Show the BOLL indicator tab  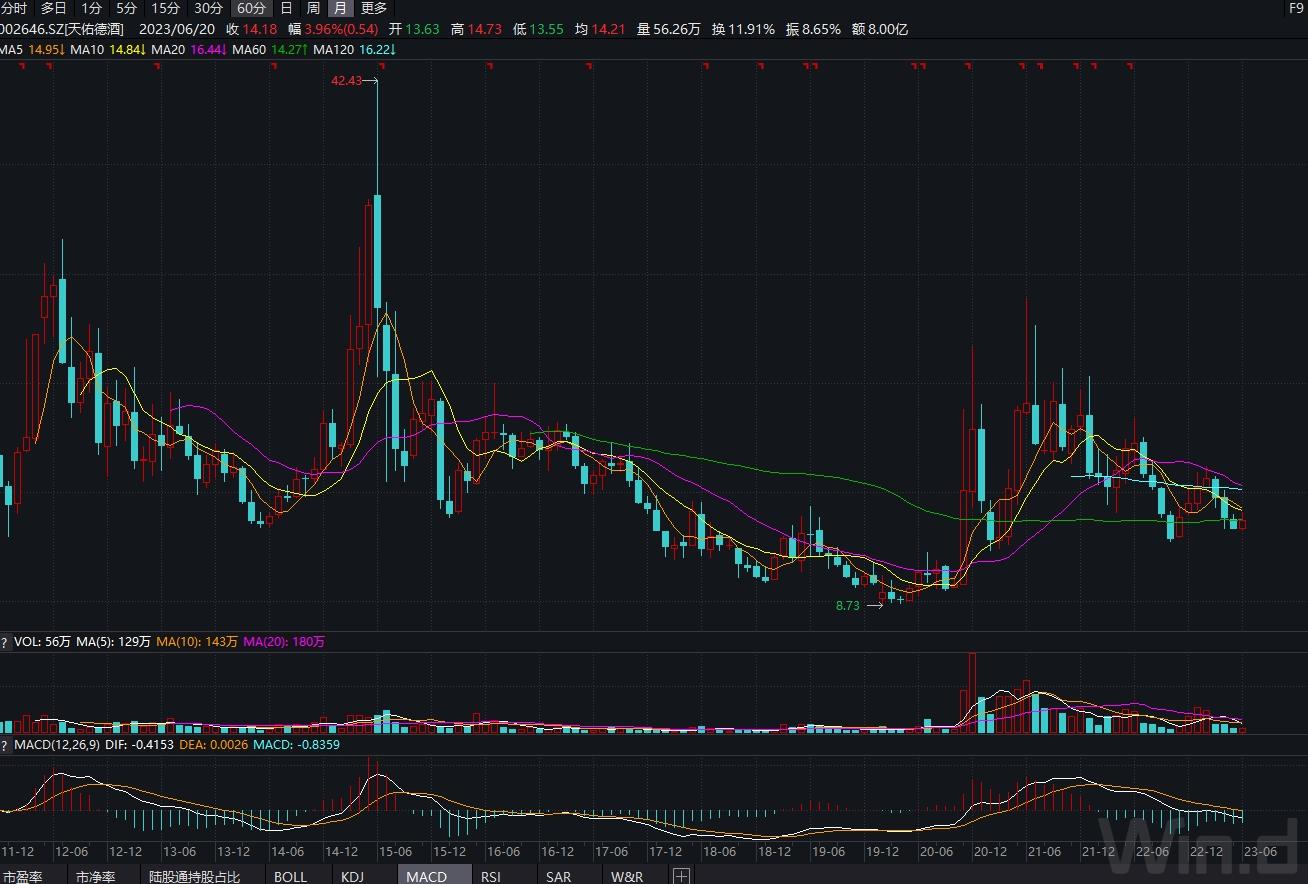point(290,876)
